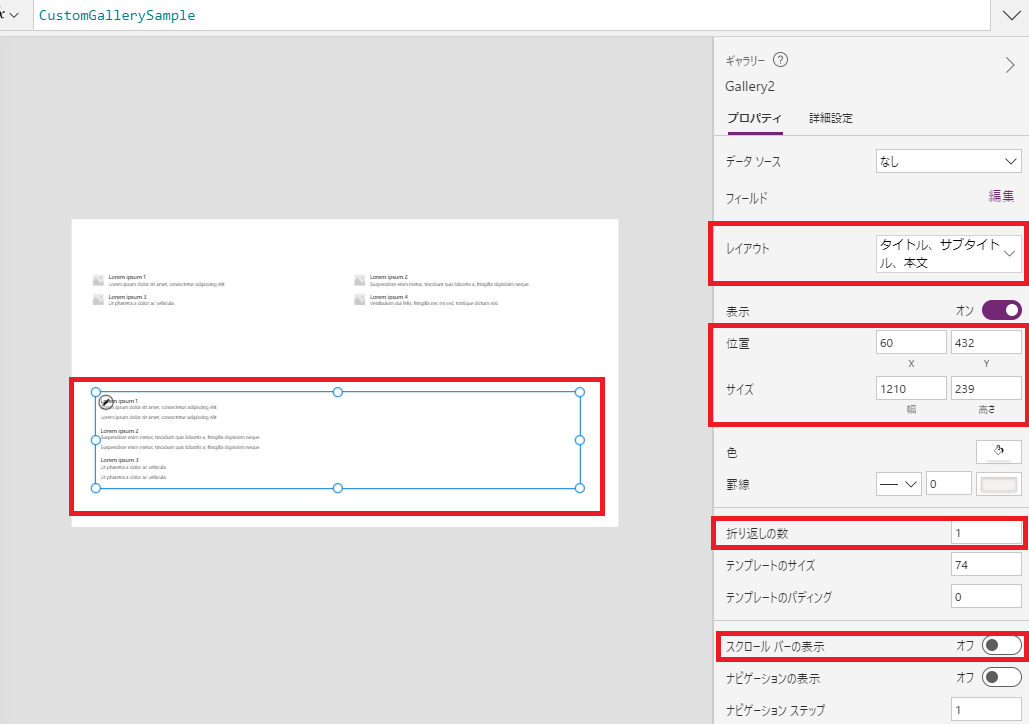
Task: Select the top gallery Lorem ipsum 1 thumbnail image
Action: pos(98,280)
